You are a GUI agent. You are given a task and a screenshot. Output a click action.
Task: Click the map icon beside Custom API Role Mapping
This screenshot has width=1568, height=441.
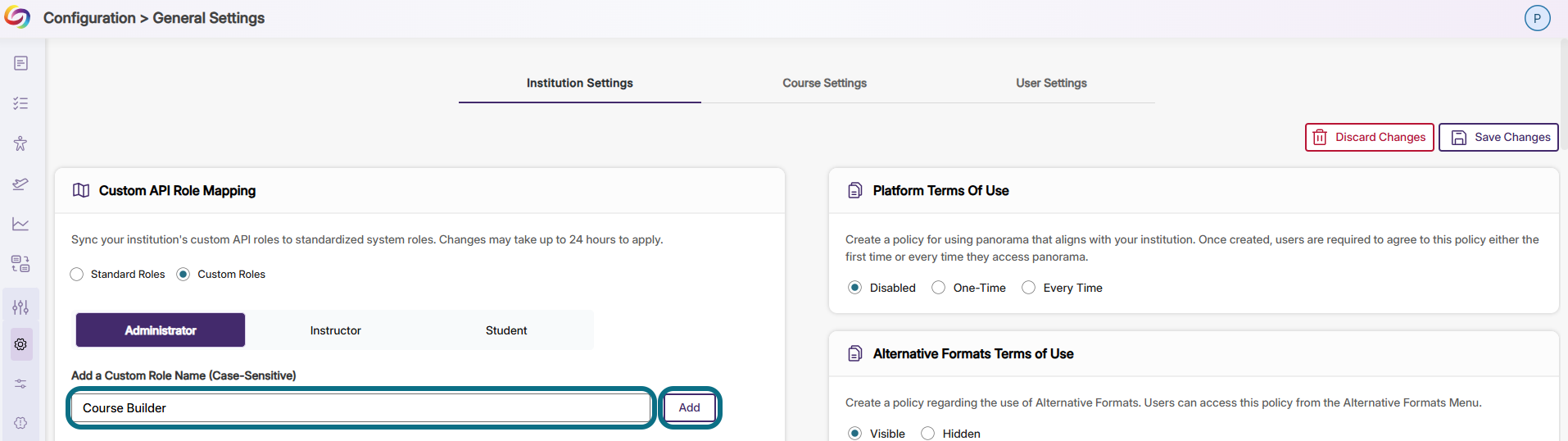[x=81, y=190]
